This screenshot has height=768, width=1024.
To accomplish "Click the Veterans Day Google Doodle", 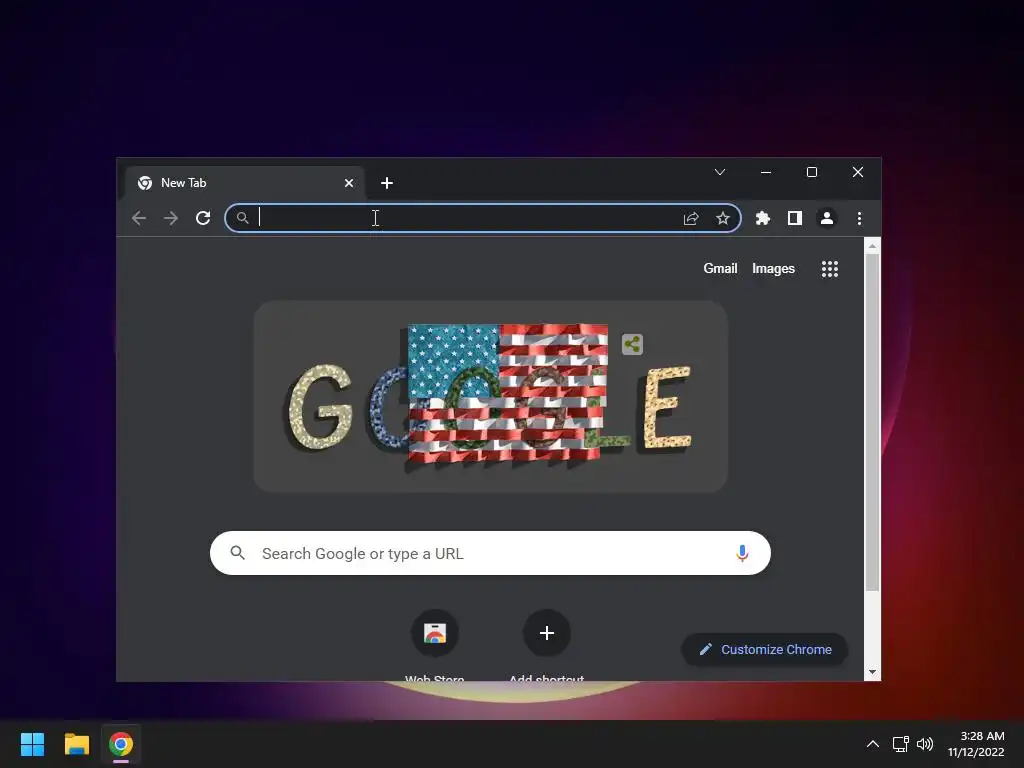I will click(x=490, y=396).
